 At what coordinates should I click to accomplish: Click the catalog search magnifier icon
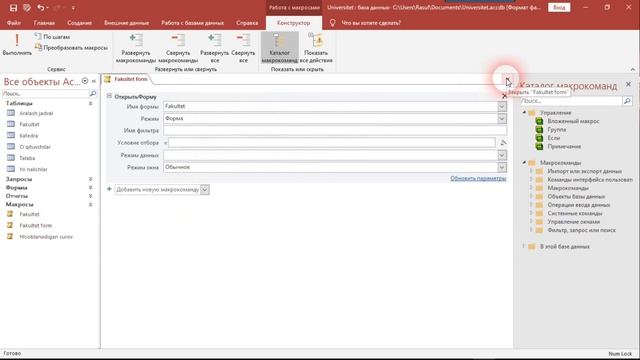(627, 101)
